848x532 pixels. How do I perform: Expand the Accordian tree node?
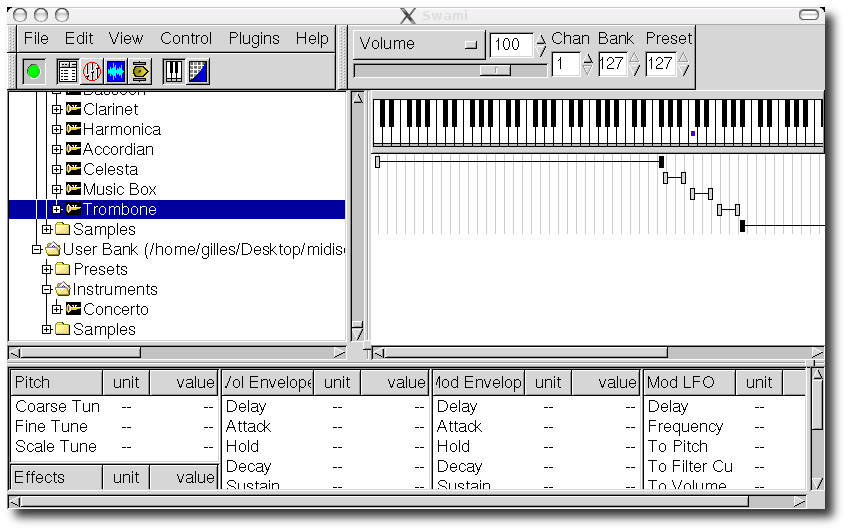tap(56, 149)
